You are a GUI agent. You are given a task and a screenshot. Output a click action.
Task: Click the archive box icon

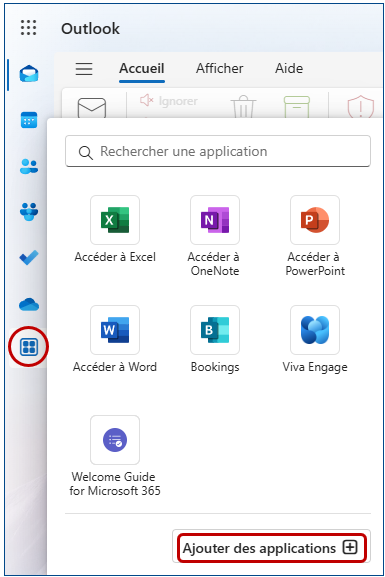point(297,106)
